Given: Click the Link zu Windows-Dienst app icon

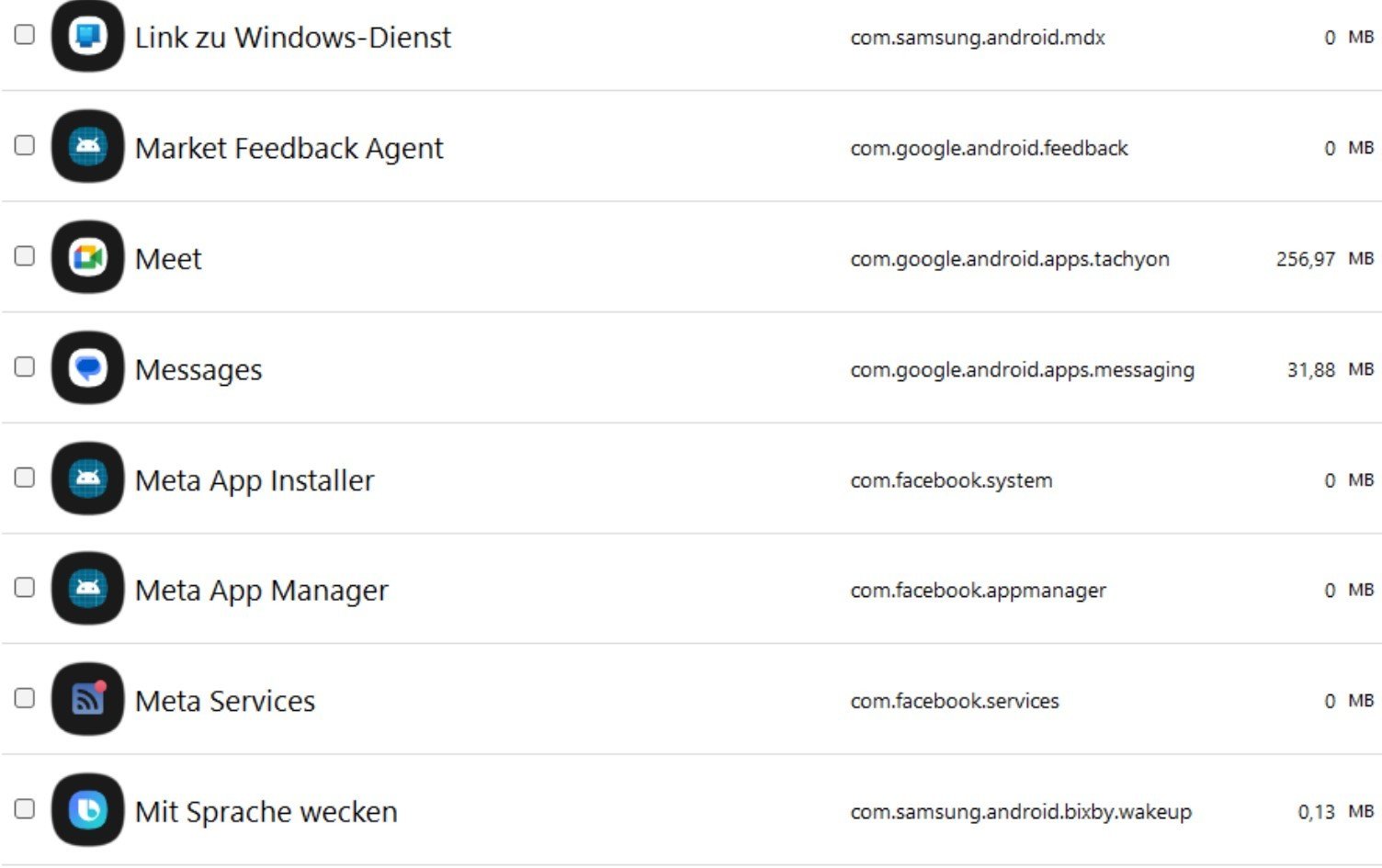Looking at the screenshot, I should click(x=87, y=37).
